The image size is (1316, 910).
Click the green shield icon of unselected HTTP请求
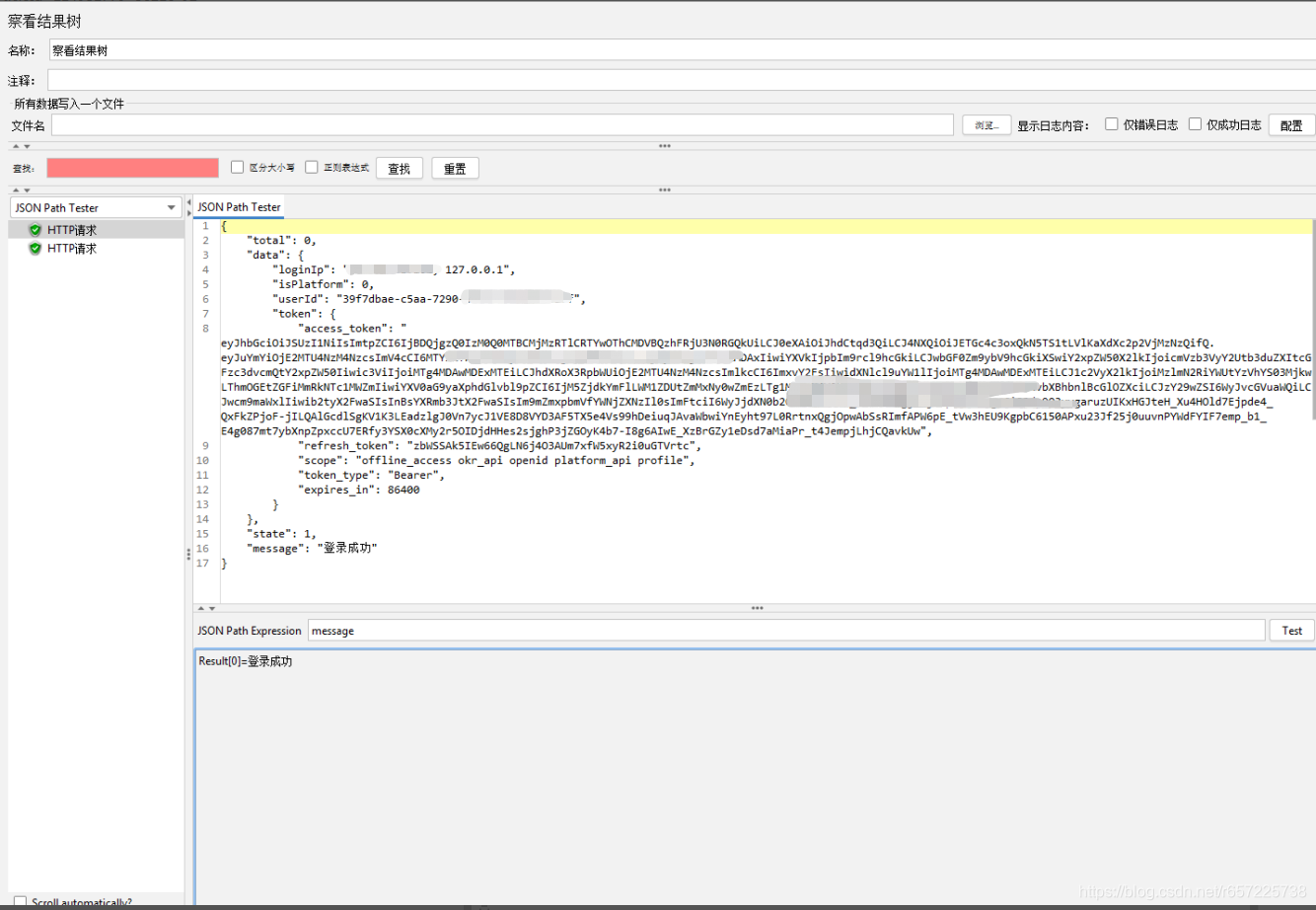(x=36, y=249)
